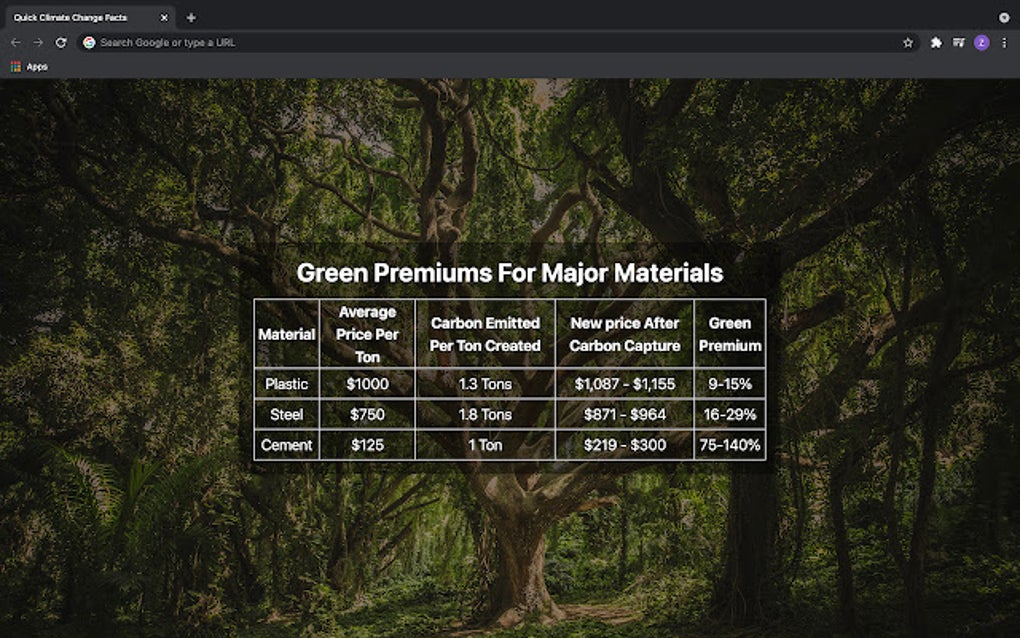Click the Green Premiums For Major Materials heading
Screen dimensions: 1020x638
(x=512, y=272)
